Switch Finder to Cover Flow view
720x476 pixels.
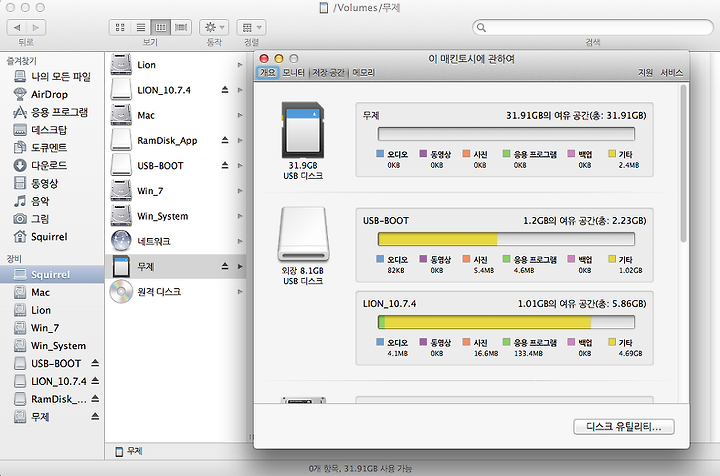coord(181,28)
